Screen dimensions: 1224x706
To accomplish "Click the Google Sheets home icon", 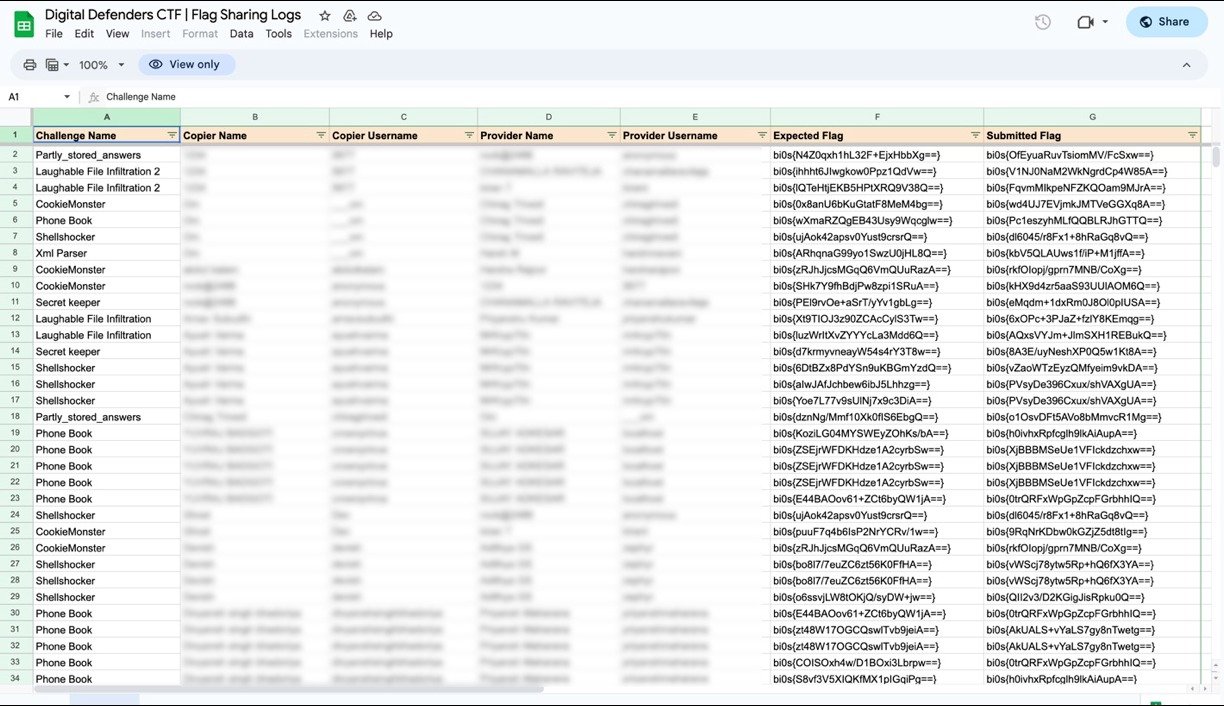I will pos(24,23).
